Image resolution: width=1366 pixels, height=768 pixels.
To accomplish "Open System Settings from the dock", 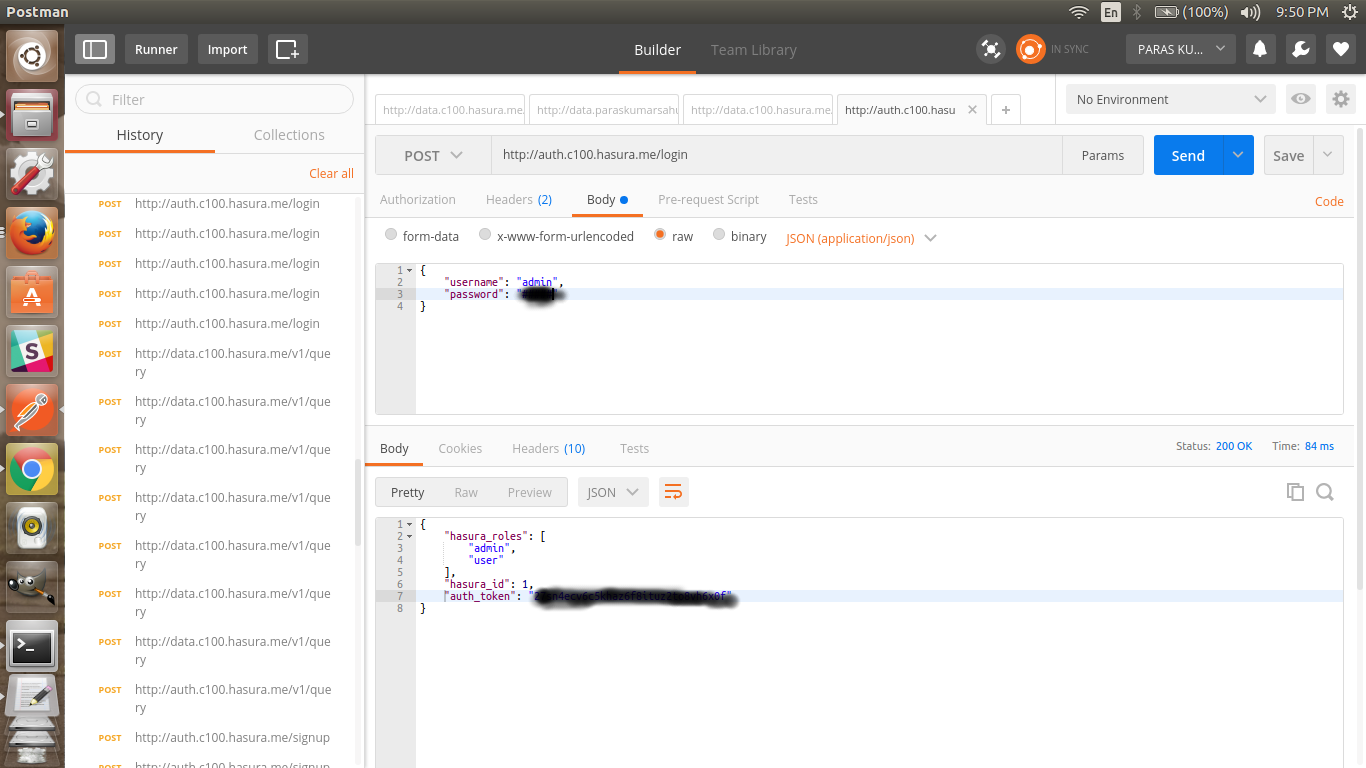I will click(32, 173).
